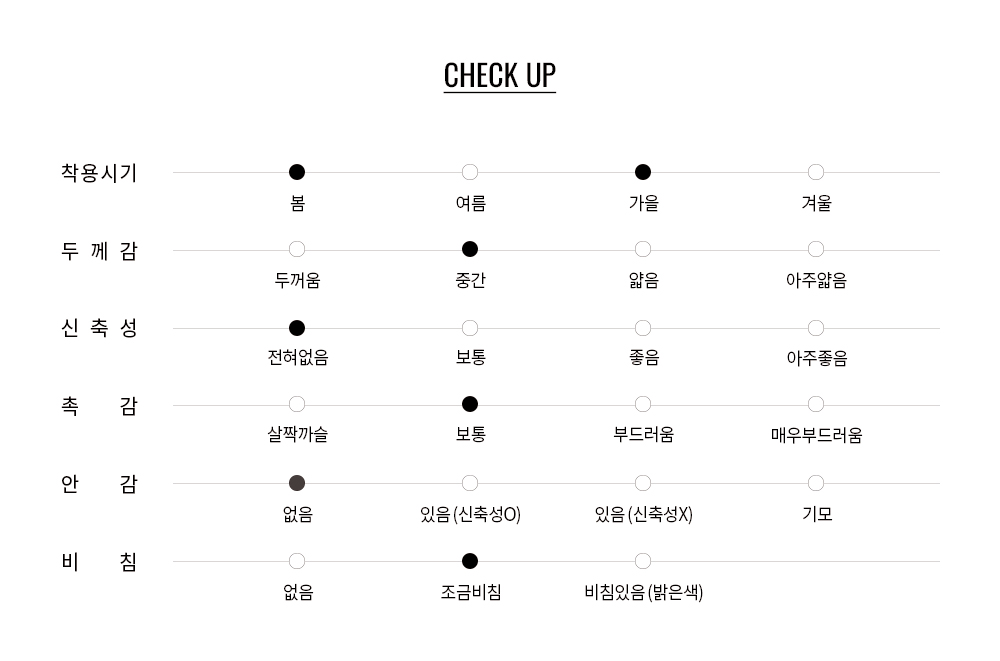
Task: Choose the 중간 thickness option
Action: pyautogui.click(x=470, y=249)
